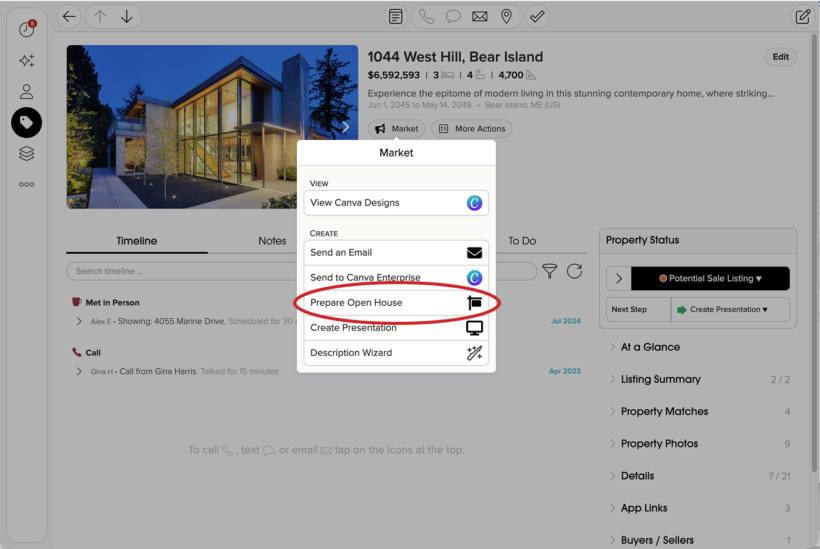Click the email envelope icon in toolbar
Image resolution: width=820 pixels, height=549 pixels.
pos(480,17)
